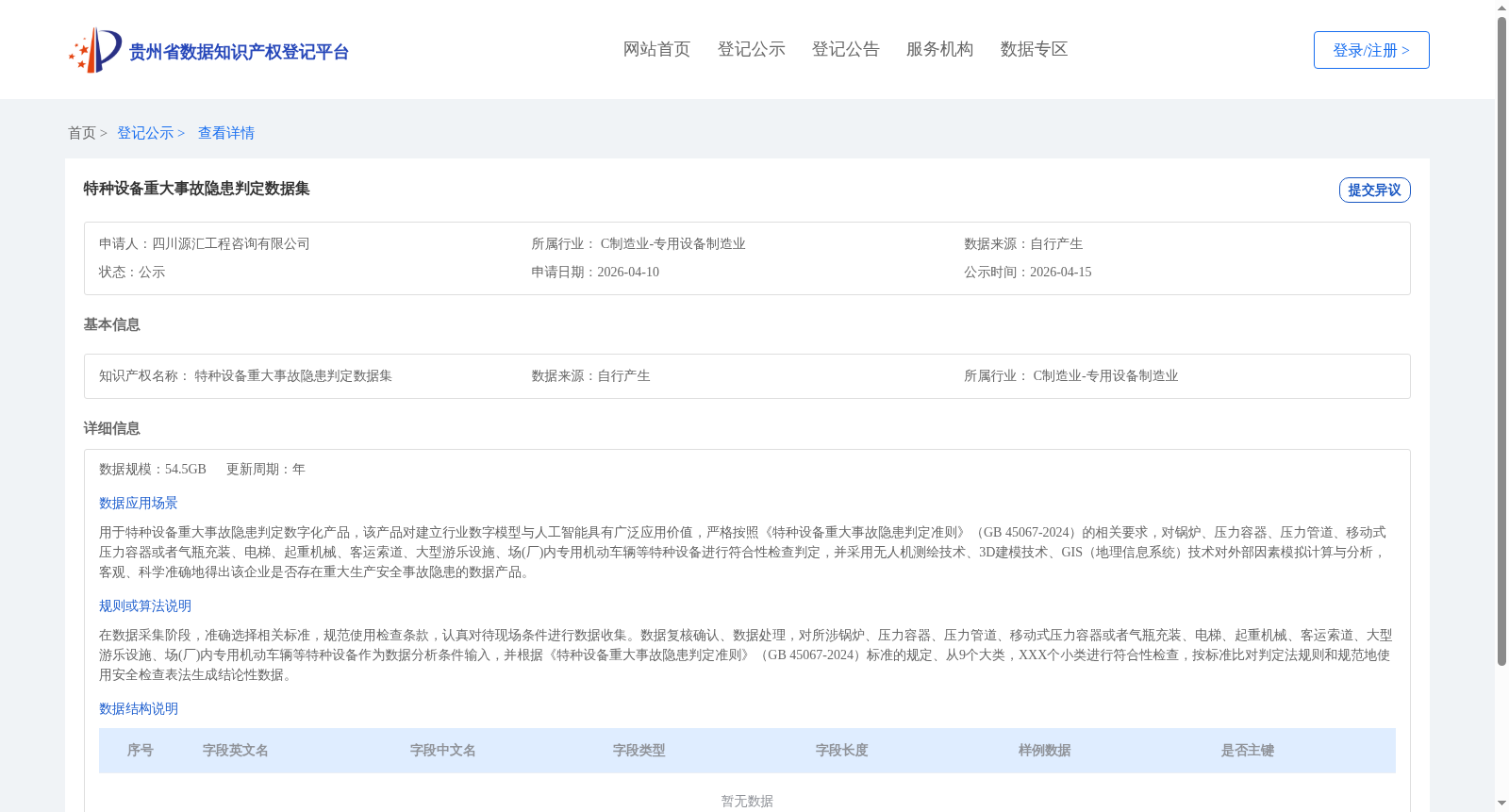This screenshot has width=1509, height=812.
Task: Click the 规则或算法说明 heading
Action: pos(145,605)
